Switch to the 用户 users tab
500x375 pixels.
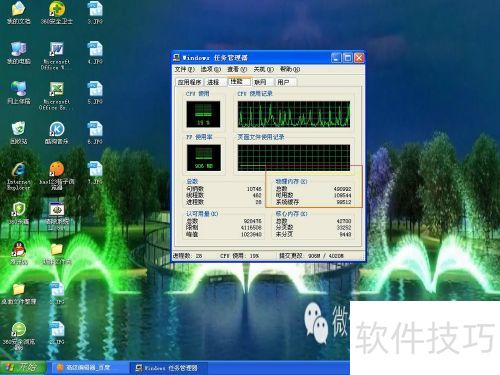pyautogui.click(x=285, y=82)
